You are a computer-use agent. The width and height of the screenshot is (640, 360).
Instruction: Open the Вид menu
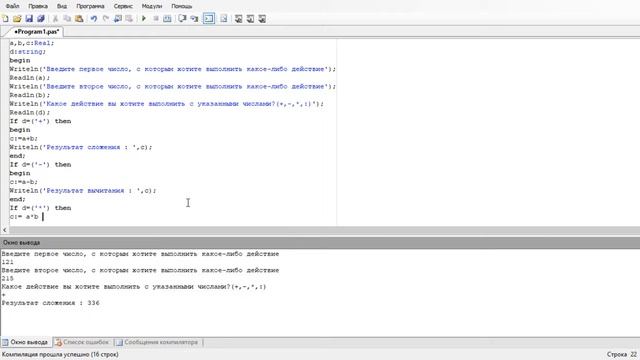click(62, 6)
